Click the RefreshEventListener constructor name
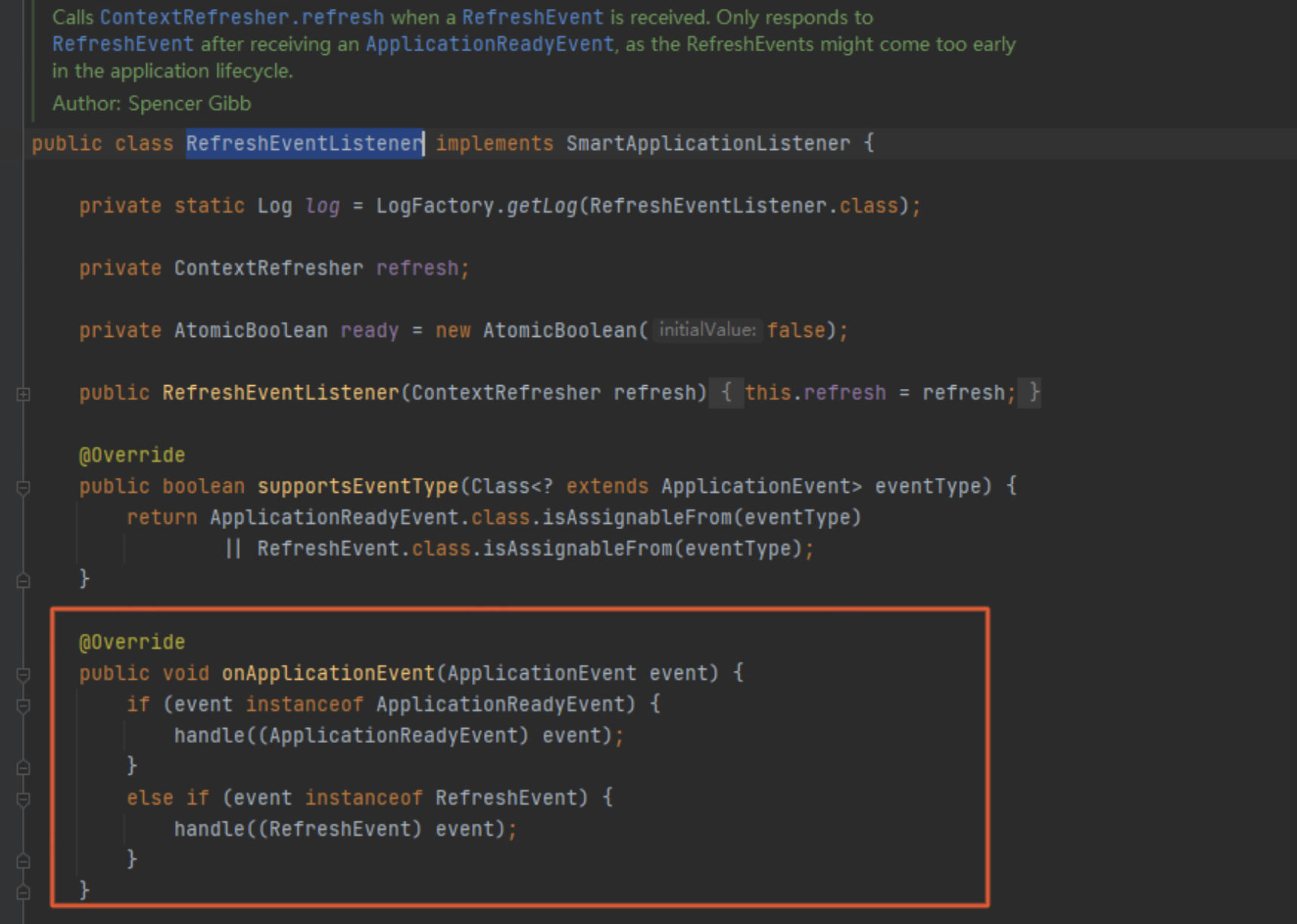The image size is (1297, 924). pos(281,393)
